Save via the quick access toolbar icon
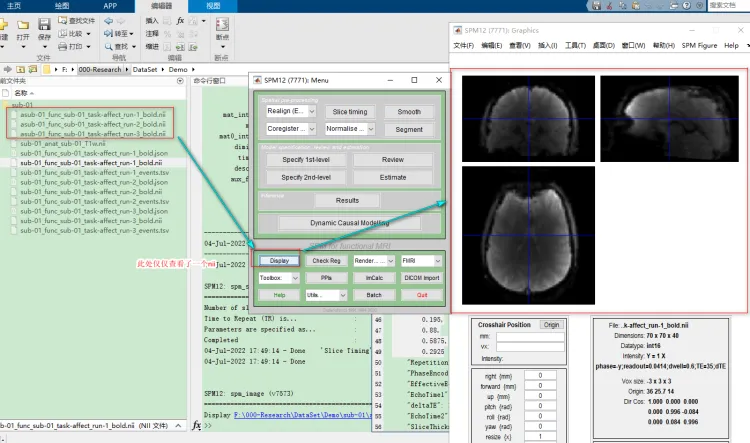Screen dimensions: 750x443 tap(596, 6)
